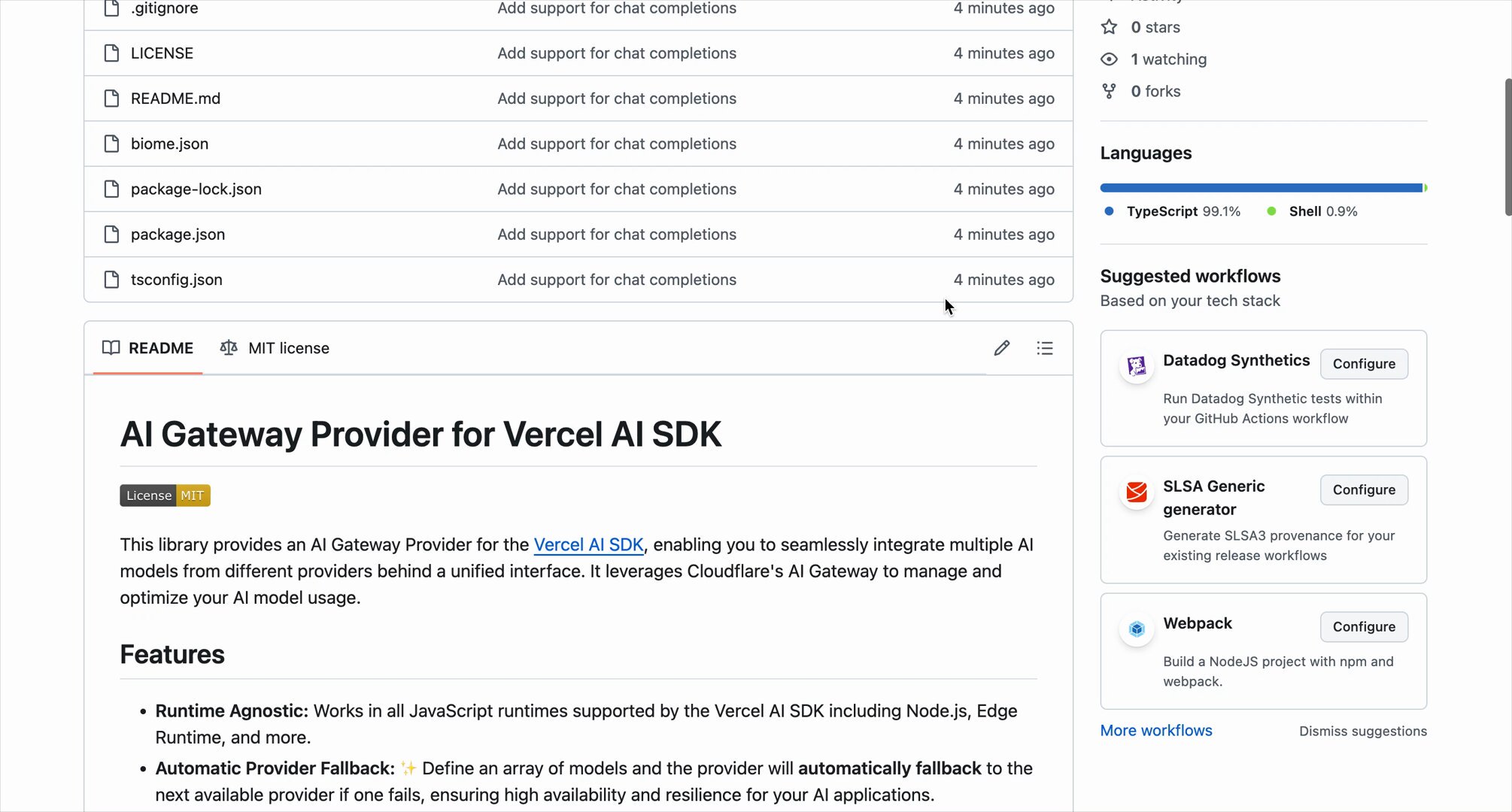Click the star icon beside 0 stars
The image size is (1512, 812).
tap(1109, 27)
